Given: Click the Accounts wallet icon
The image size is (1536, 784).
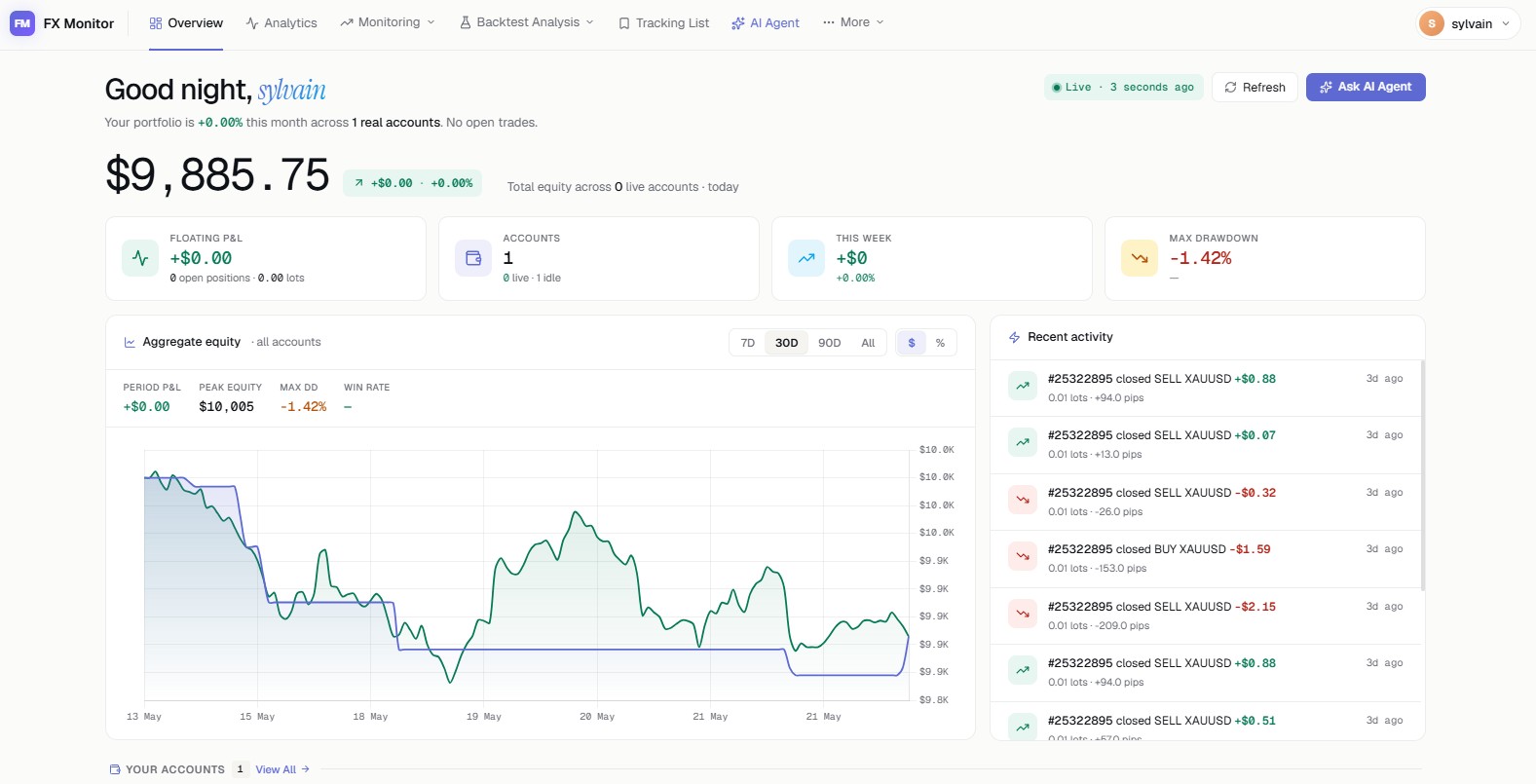Looking at the screenshot, I should tap(473, 258).
